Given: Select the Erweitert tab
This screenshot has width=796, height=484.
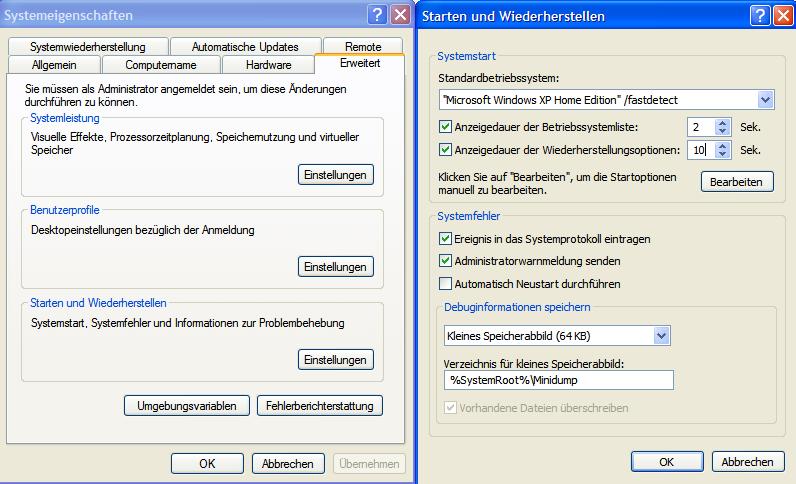Looking at the screenshot, I should 360,63.
